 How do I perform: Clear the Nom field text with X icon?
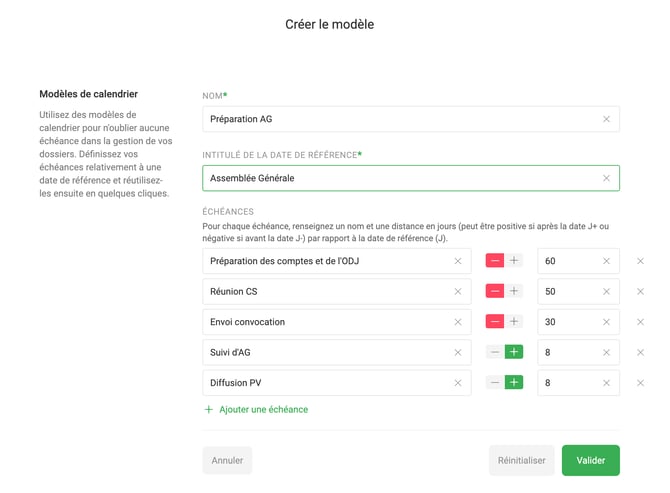tap(606, 119)
